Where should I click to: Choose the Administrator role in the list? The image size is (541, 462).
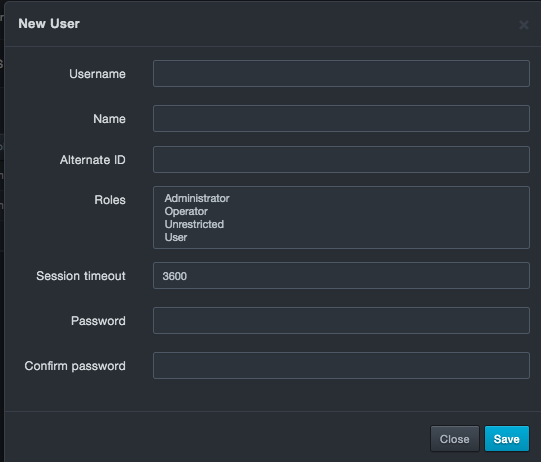[x=197, y=198]
